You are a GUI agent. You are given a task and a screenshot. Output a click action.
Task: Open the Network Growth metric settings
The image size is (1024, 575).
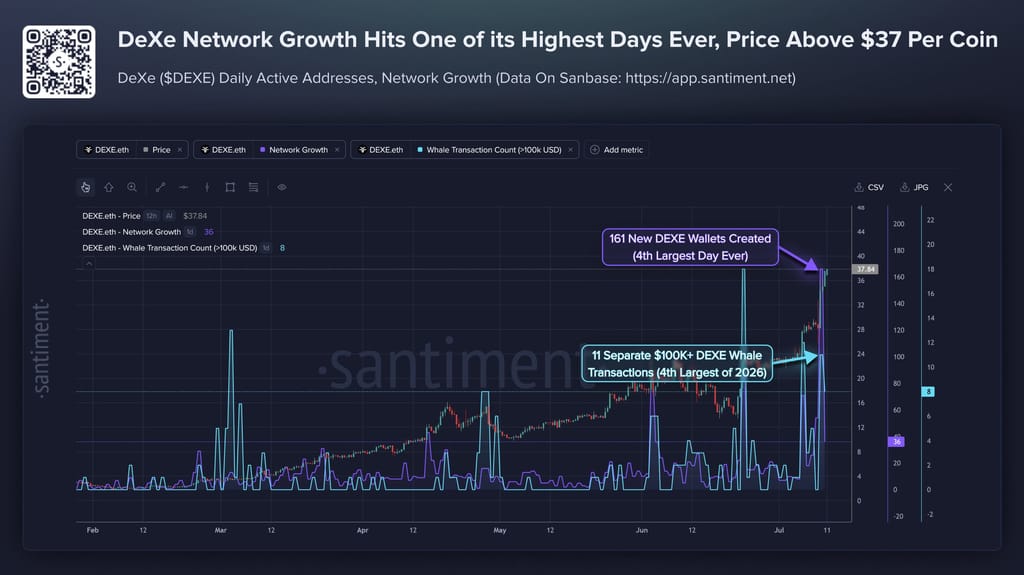pyautogui.click(x=298, y=150)
